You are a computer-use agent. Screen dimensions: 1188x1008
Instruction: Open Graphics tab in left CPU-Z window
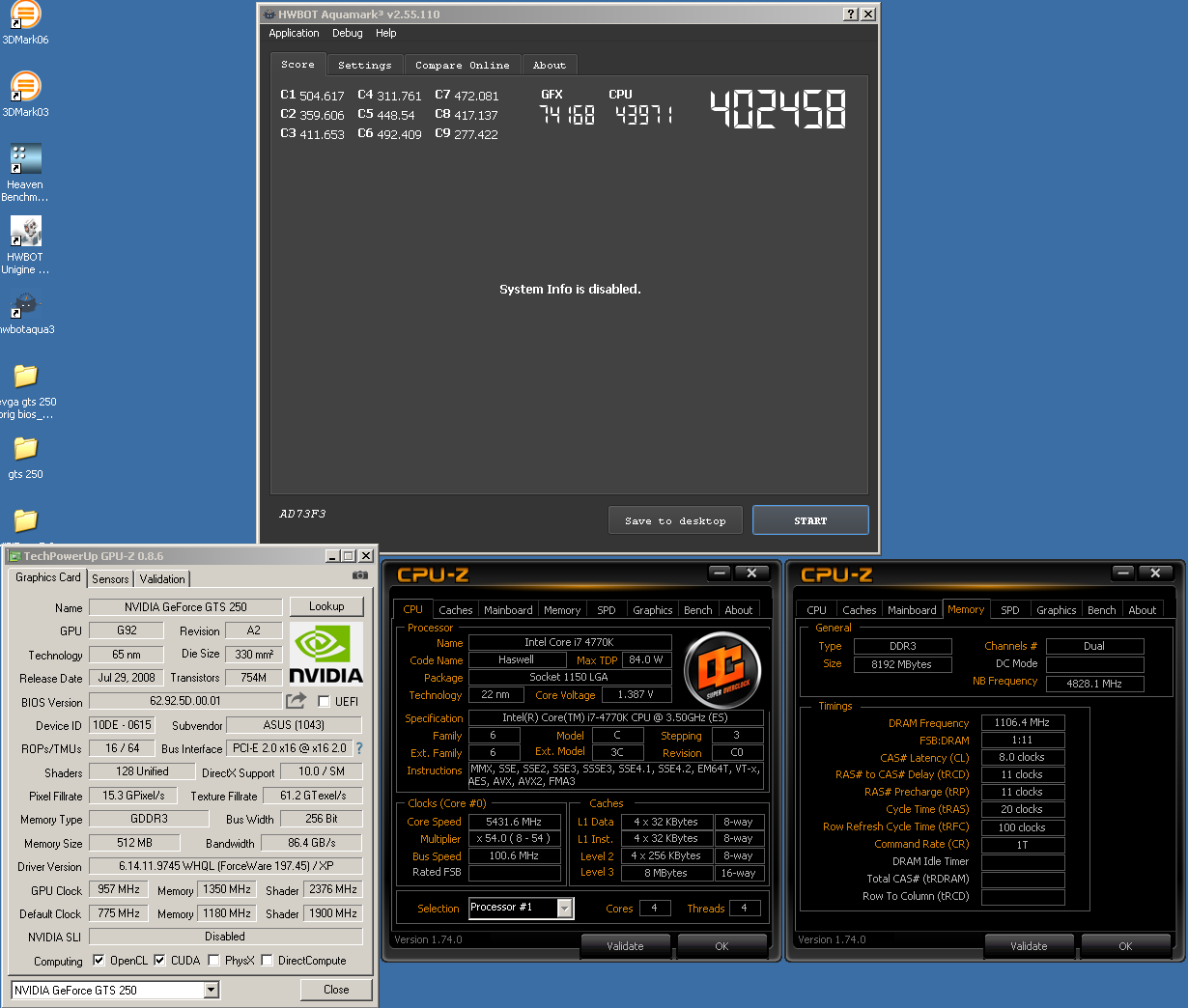click(x=653, y=610)
